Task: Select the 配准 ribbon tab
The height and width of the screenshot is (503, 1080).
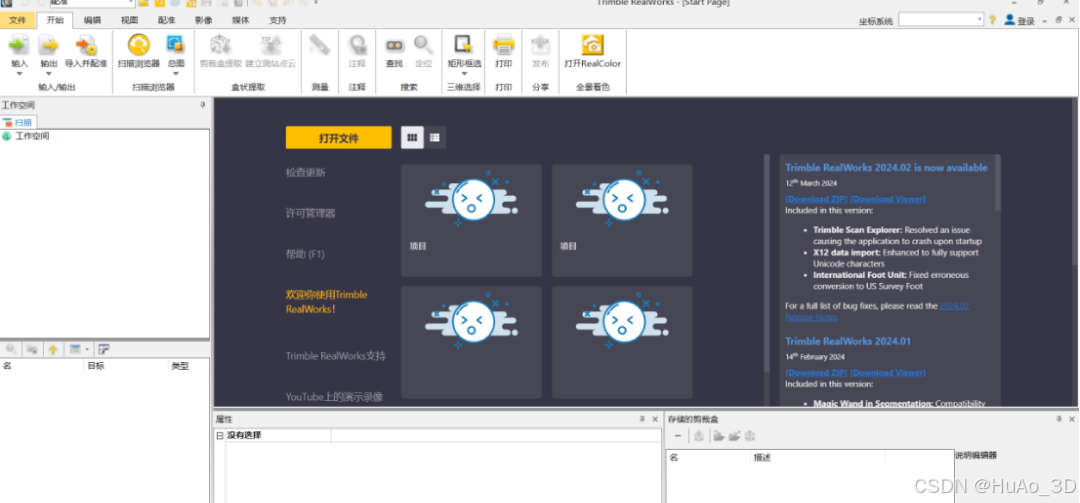Action: pos(167,20)
